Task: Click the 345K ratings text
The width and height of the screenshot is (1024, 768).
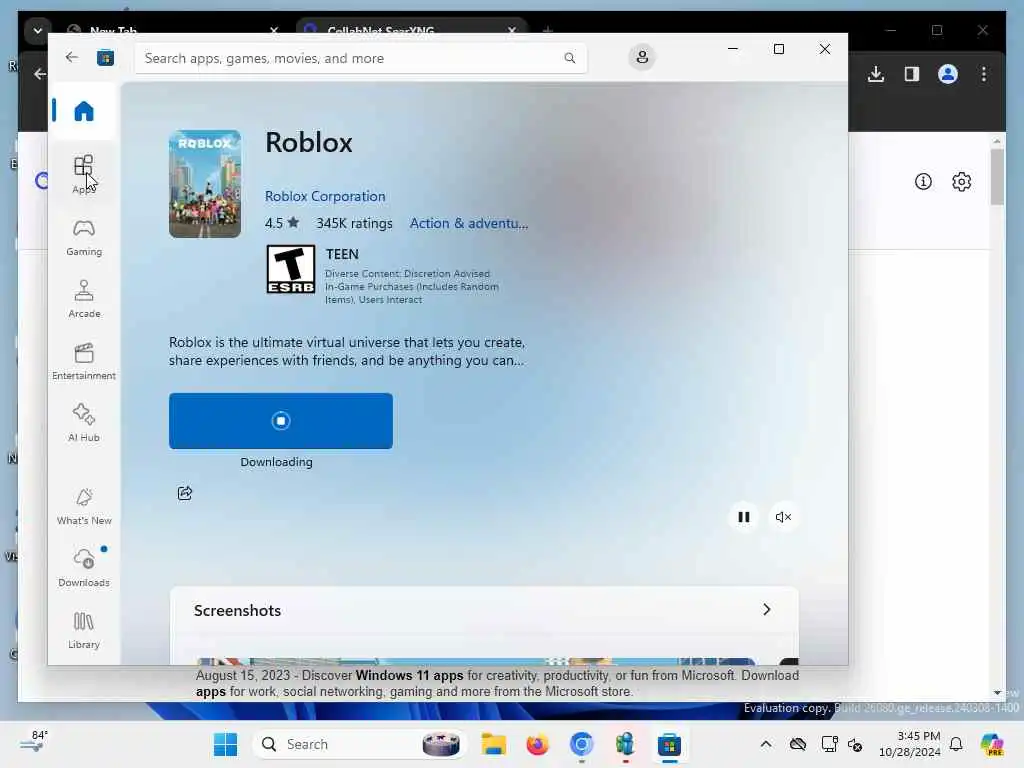Action: pyautogui.click(x=355, y=223)
